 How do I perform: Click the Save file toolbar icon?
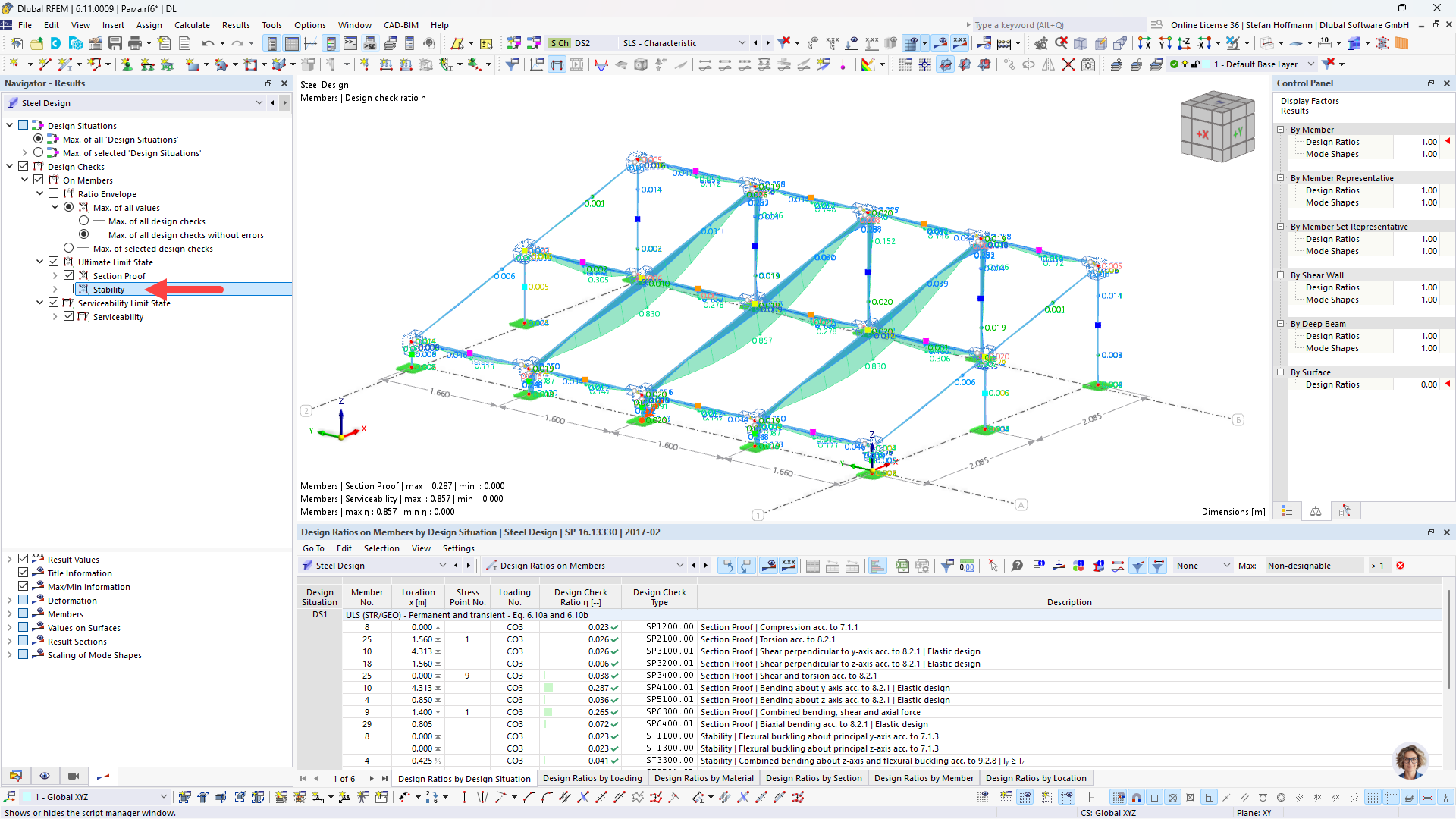115,43
